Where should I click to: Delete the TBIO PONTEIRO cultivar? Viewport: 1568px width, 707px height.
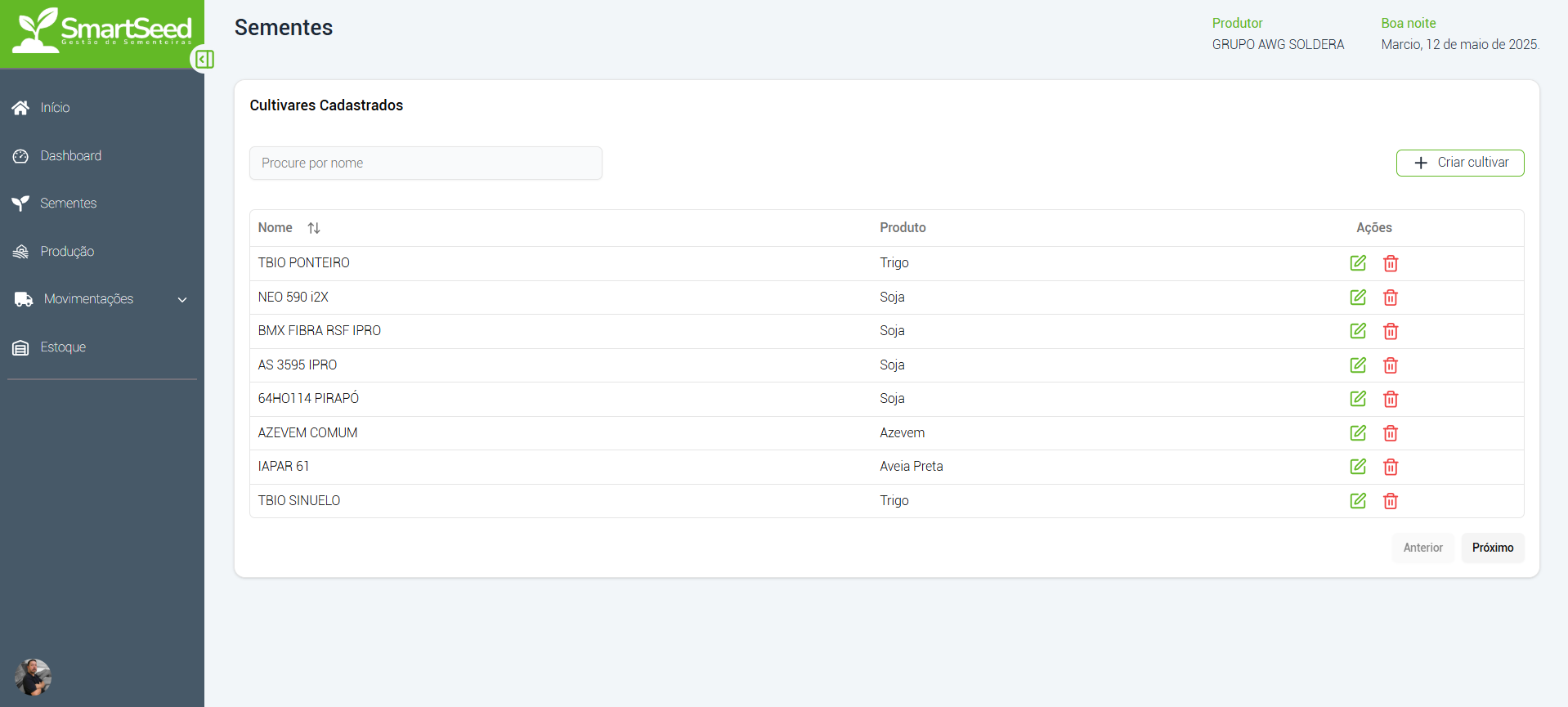pyautogui.click(x=1391, y=263)
